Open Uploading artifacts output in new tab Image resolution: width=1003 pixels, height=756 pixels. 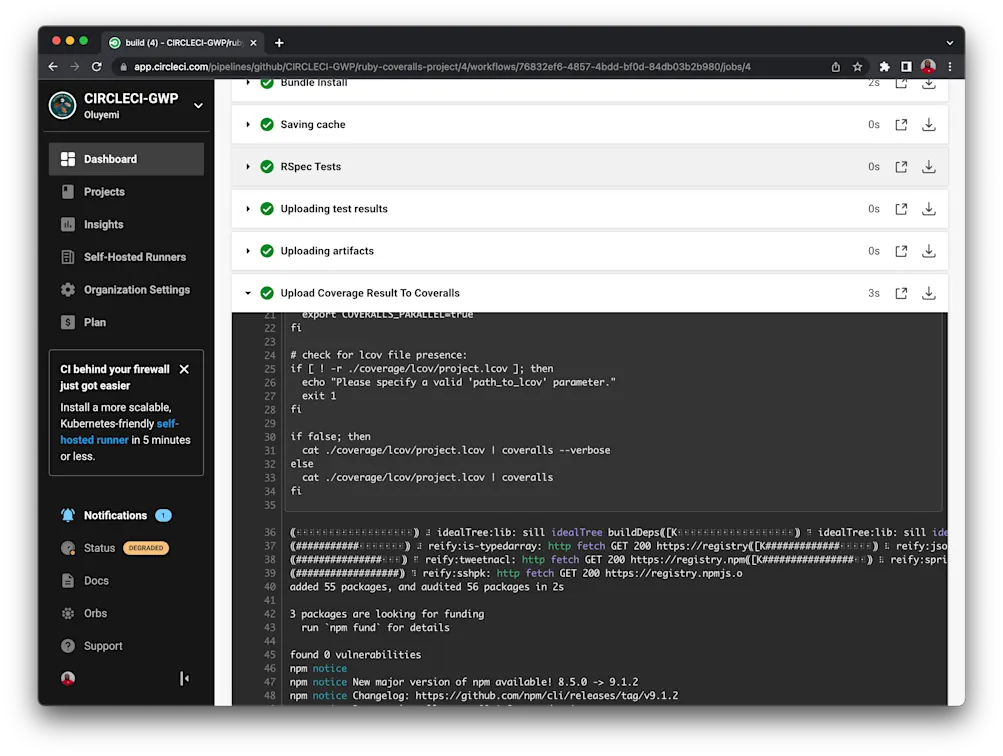tap(901, 251)
